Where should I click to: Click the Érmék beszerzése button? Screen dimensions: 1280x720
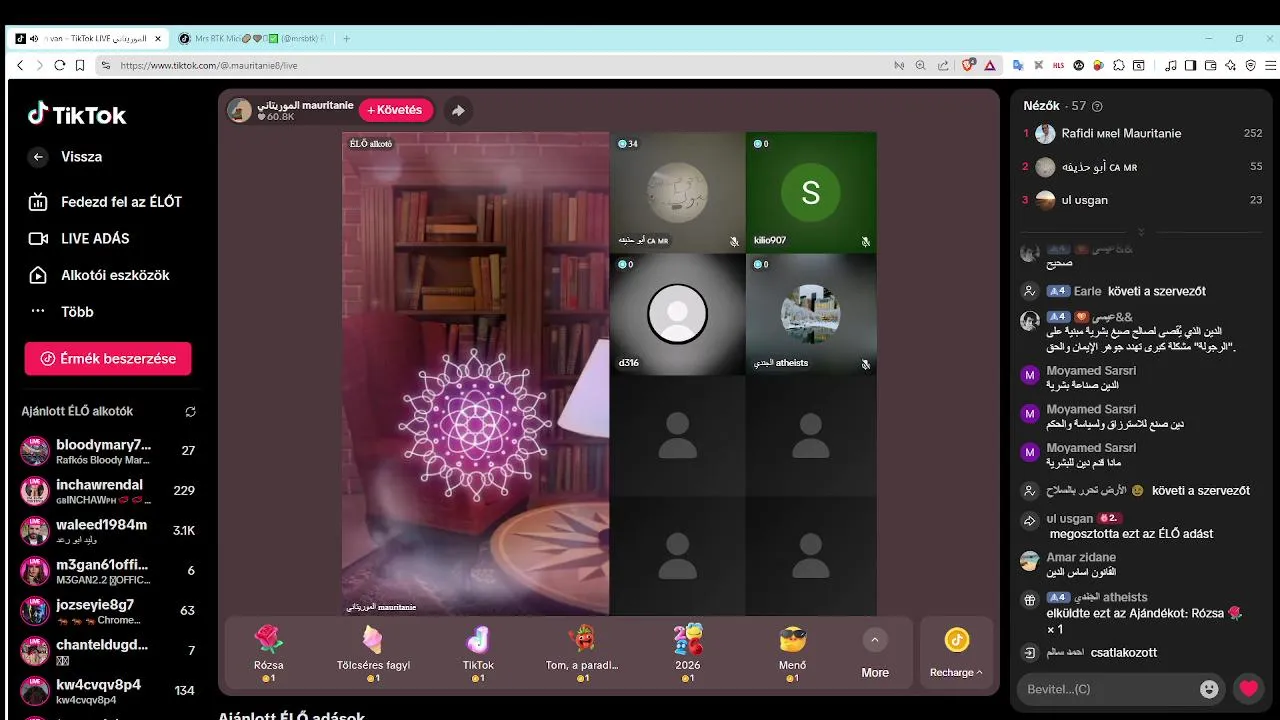108,358
